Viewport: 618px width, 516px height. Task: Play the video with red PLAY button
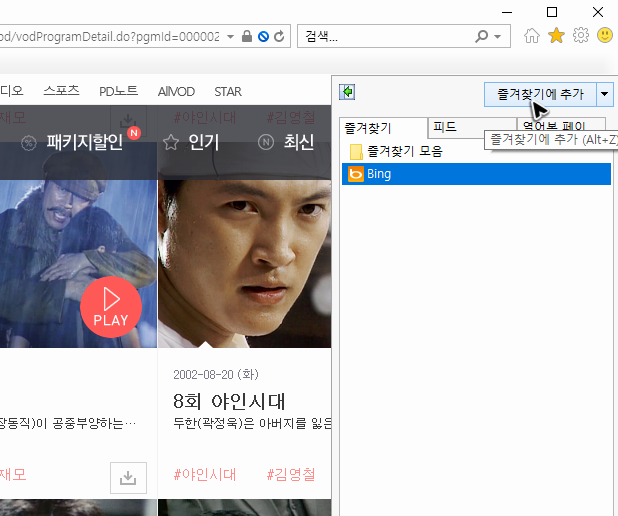click(x=111, y=307)
